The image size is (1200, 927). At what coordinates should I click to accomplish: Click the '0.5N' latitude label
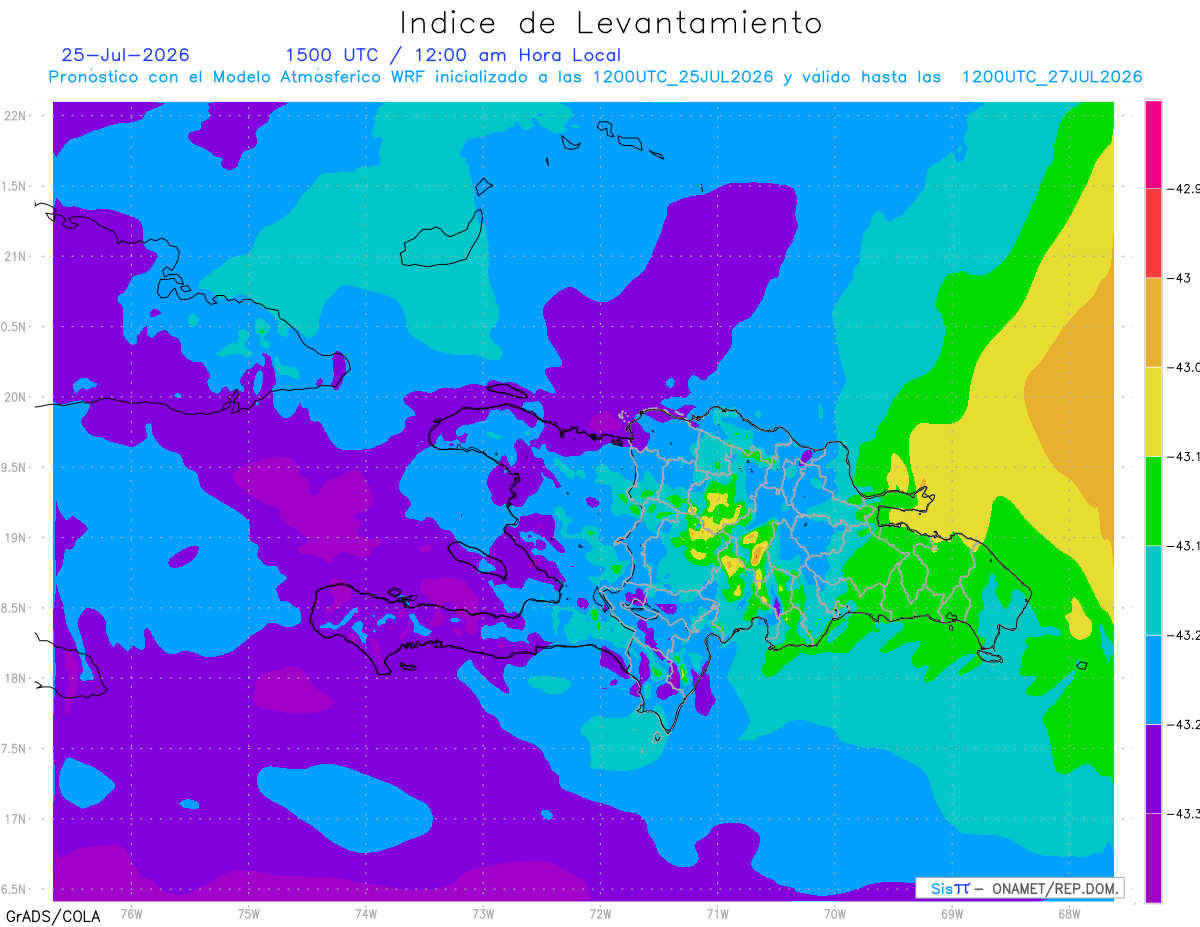[15, 327]
